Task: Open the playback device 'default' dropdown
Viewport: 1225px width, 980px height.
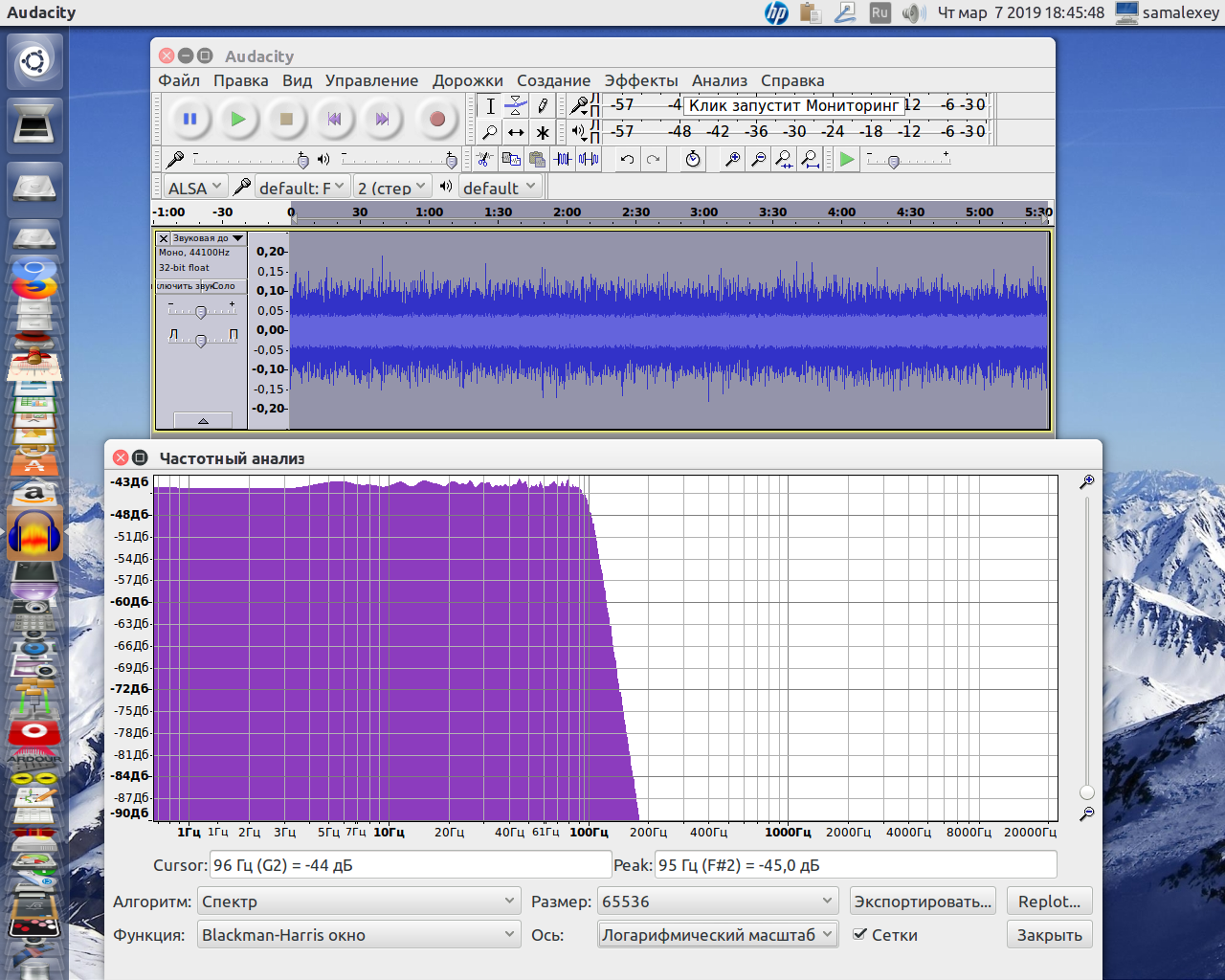Action: click(501, 188)
